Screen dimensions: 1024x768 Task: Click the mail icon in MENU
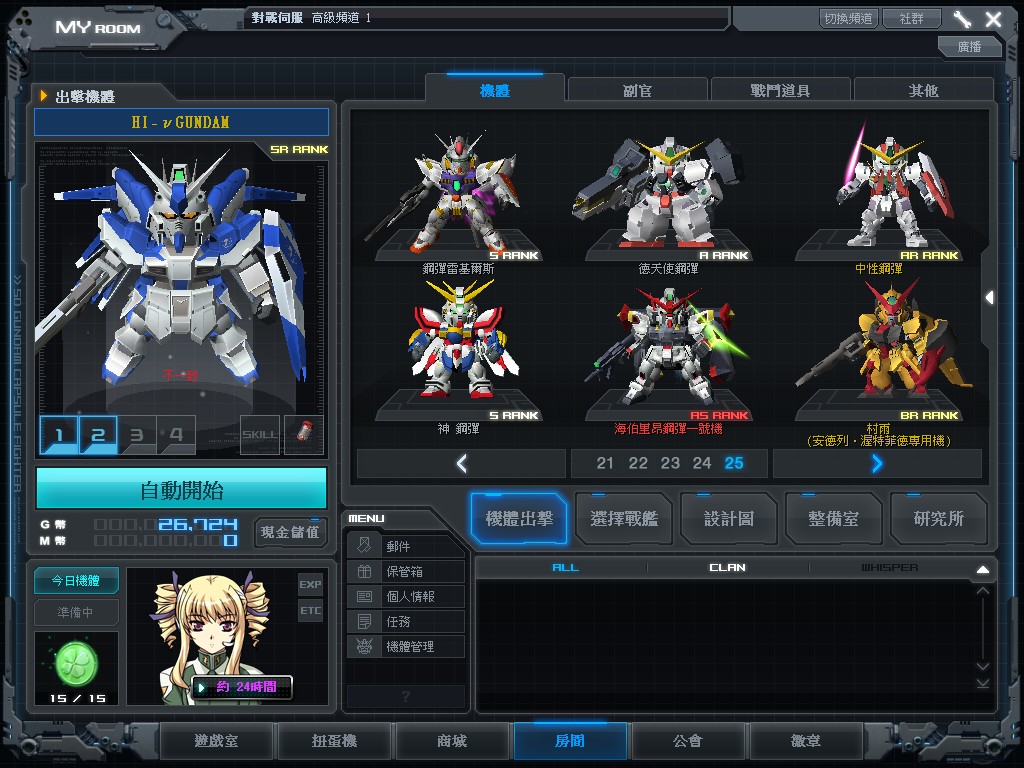pos(364,546)
